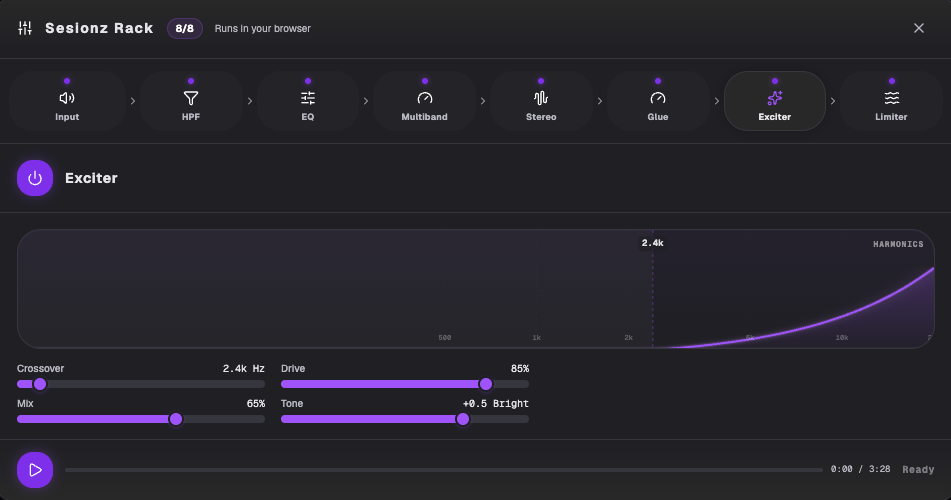Image resolution: width=951 pixels, height=500 pixels.
Task: Click the Tone label
Action: [292, 404]
